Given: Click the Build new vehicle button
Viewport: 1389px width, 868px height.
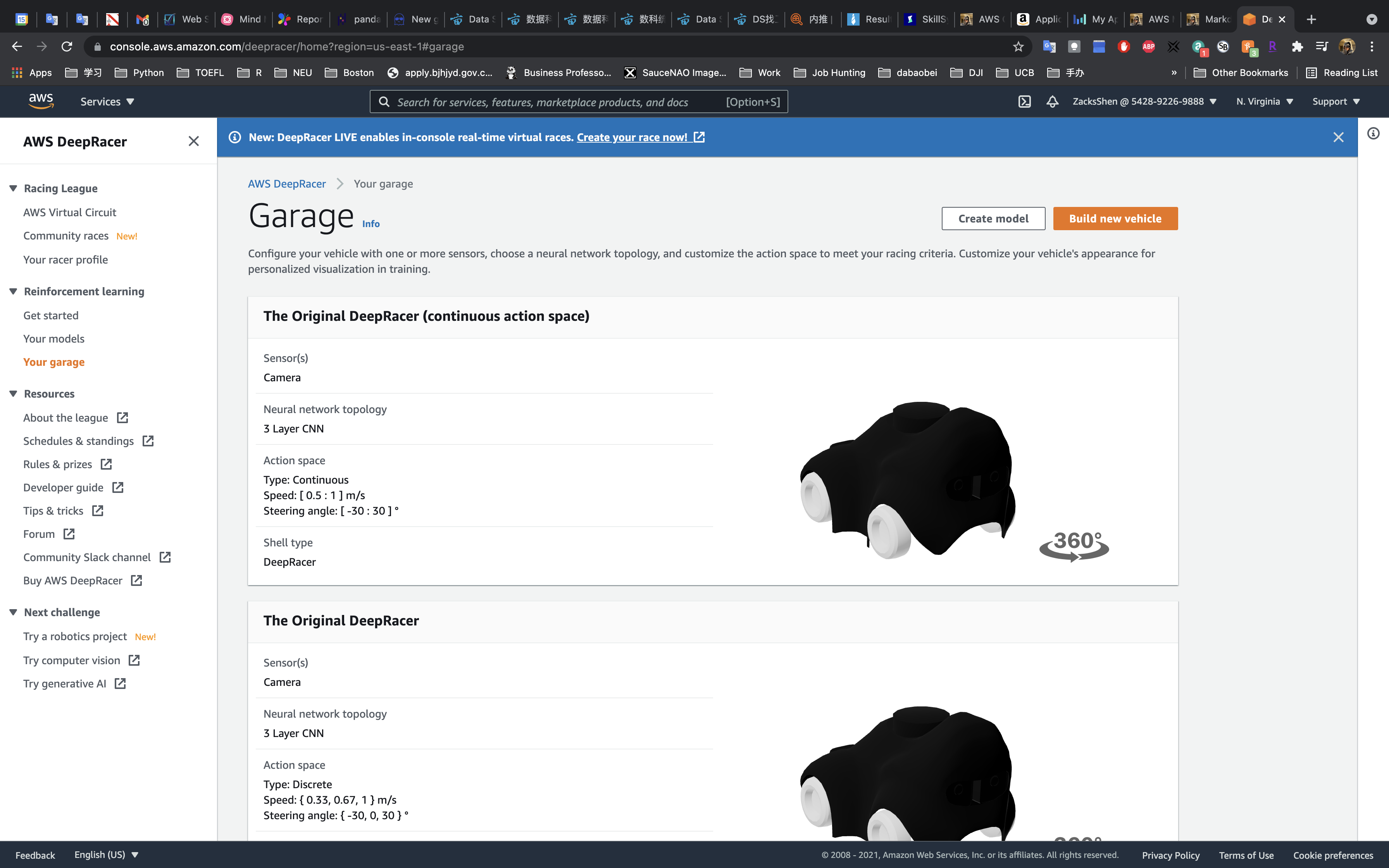Looking at the screenshot, I should pos(1115,219).
